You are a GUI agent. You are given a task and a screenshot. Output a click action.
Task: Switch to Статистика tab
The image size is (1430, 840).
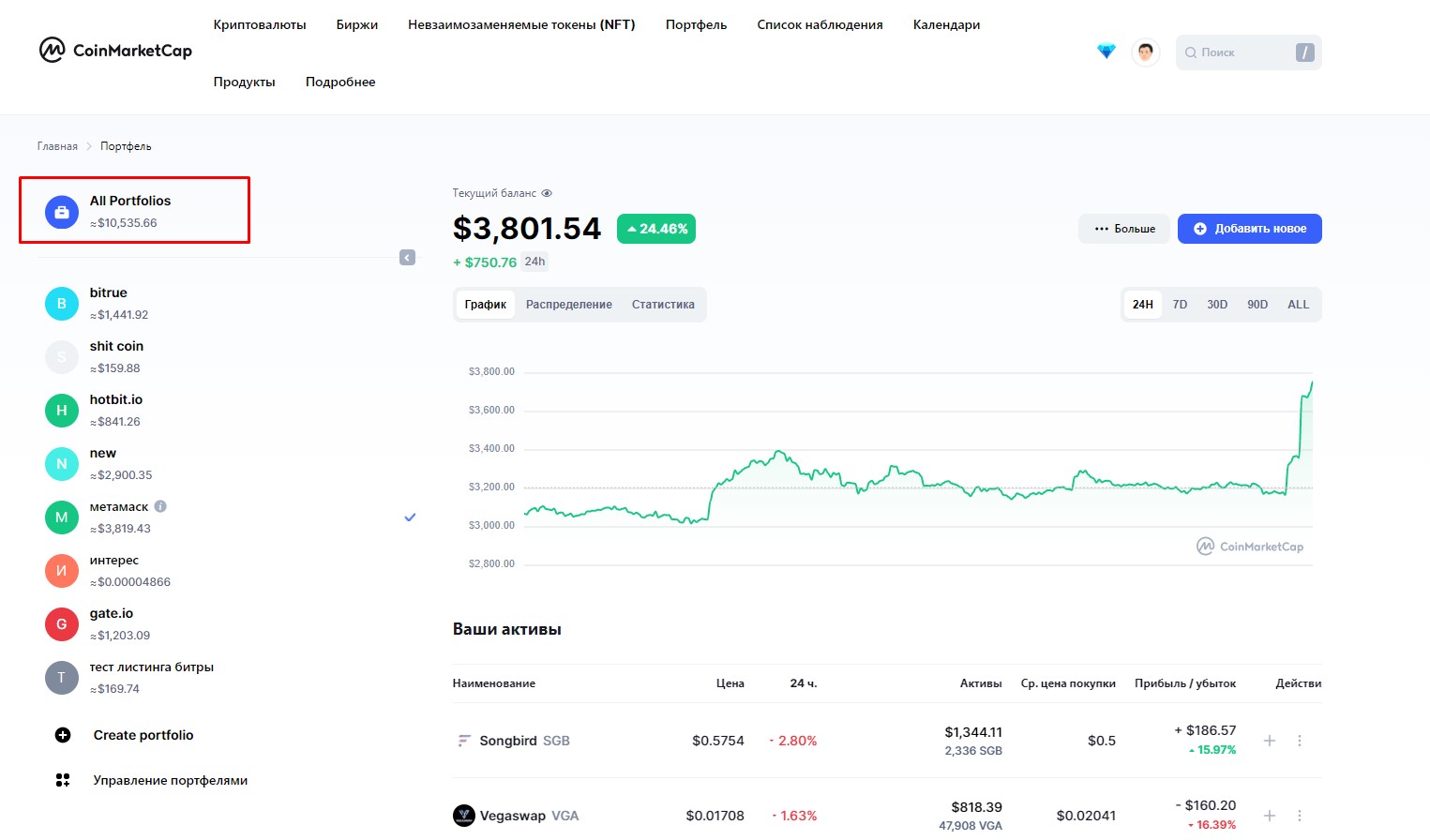663,305
